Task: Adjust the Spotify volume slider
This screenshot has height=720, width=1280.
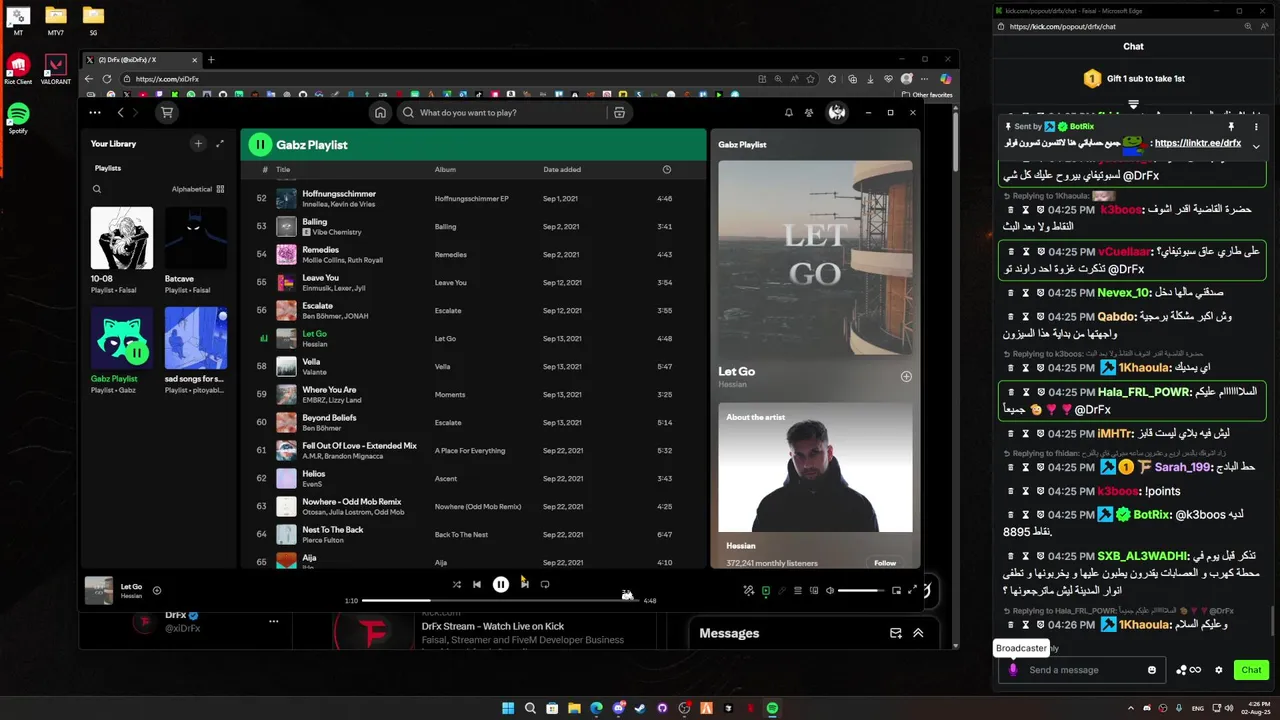Action: coord(861,591)
